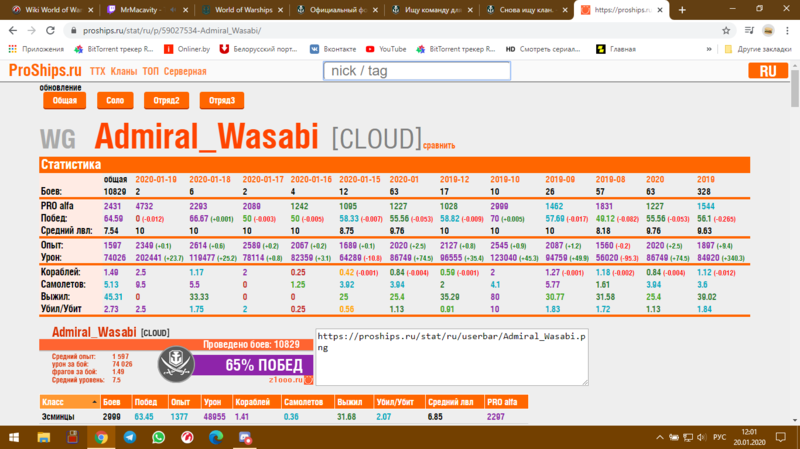Viewport: 800px width, 449px height.
Task: Open the ТТХ menu link
Action: coord(97,71)
